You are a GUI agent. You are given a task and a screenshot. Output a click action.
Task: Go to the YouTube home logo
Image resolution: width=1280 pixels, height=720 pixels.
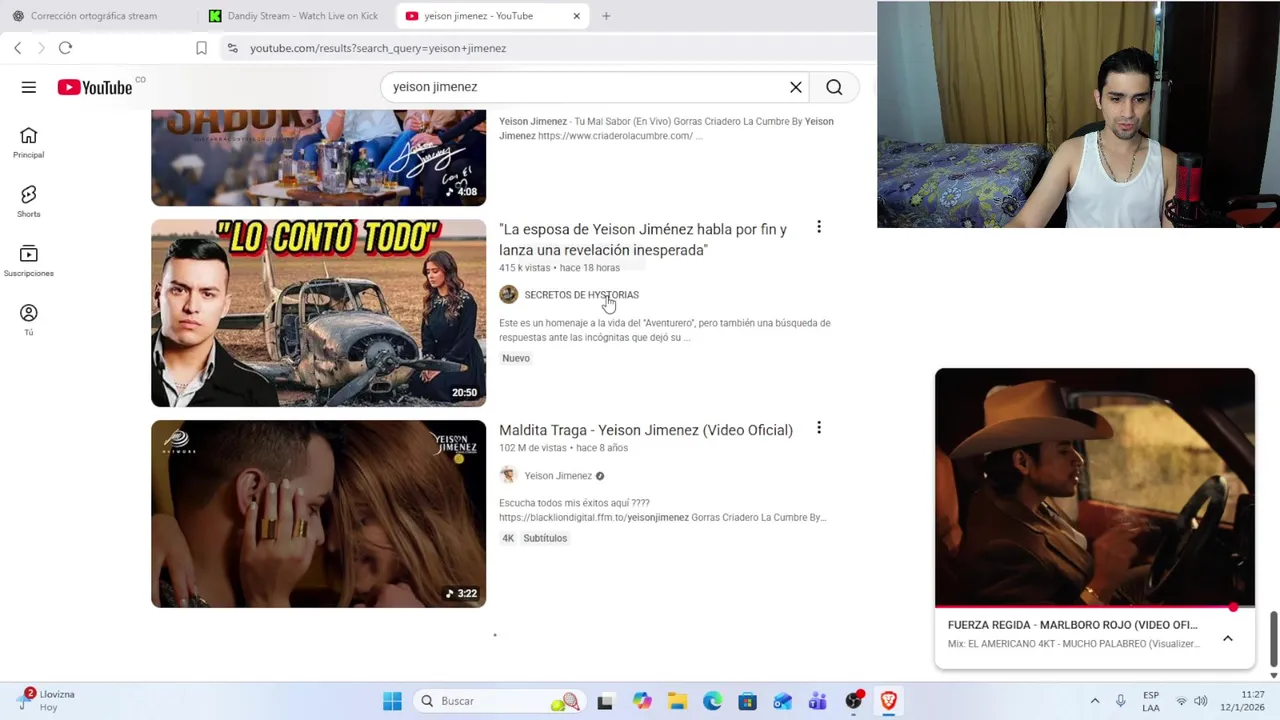pos(95,87)
